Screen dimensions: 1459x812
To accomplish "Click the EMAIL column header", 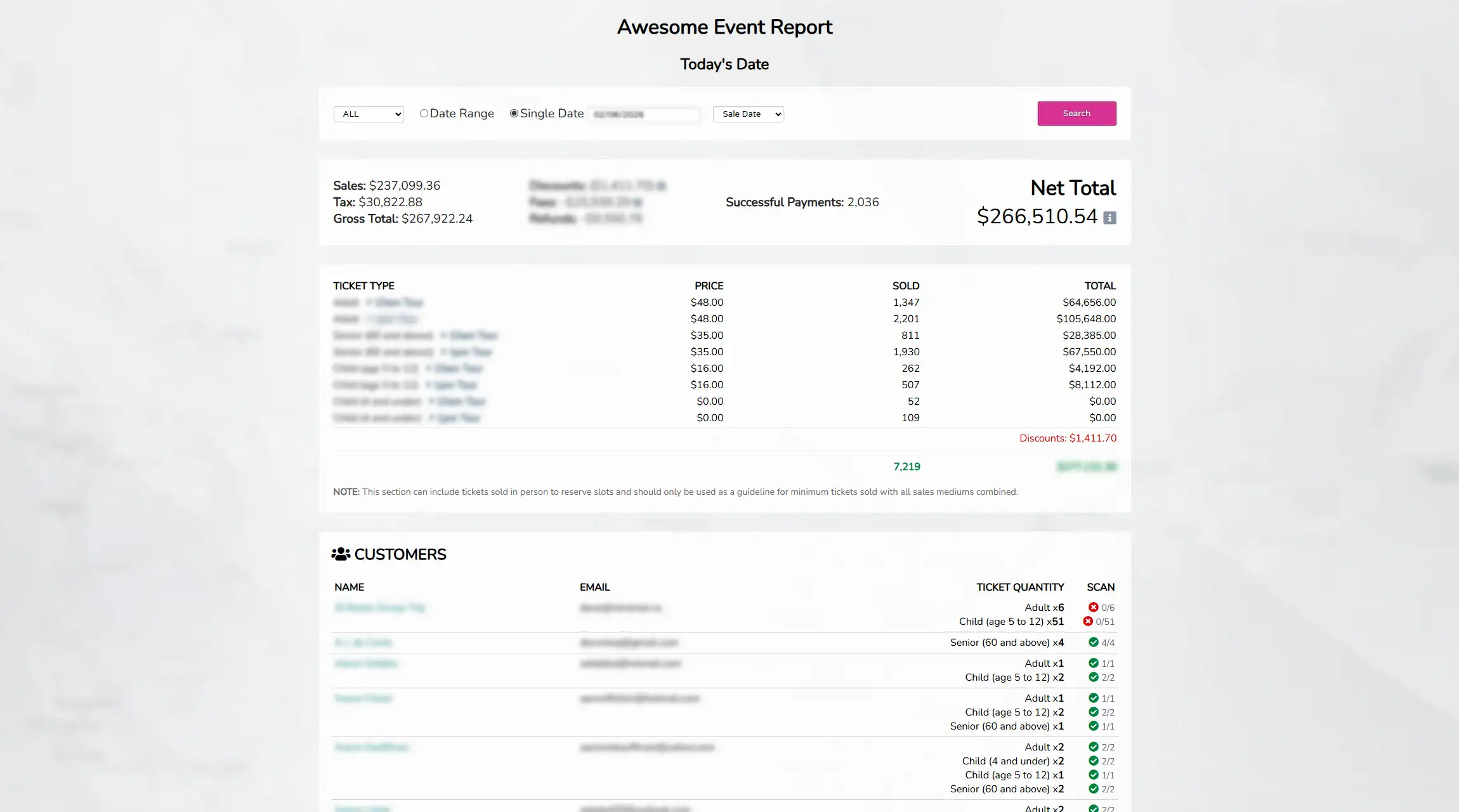I will tap(595, 587).
